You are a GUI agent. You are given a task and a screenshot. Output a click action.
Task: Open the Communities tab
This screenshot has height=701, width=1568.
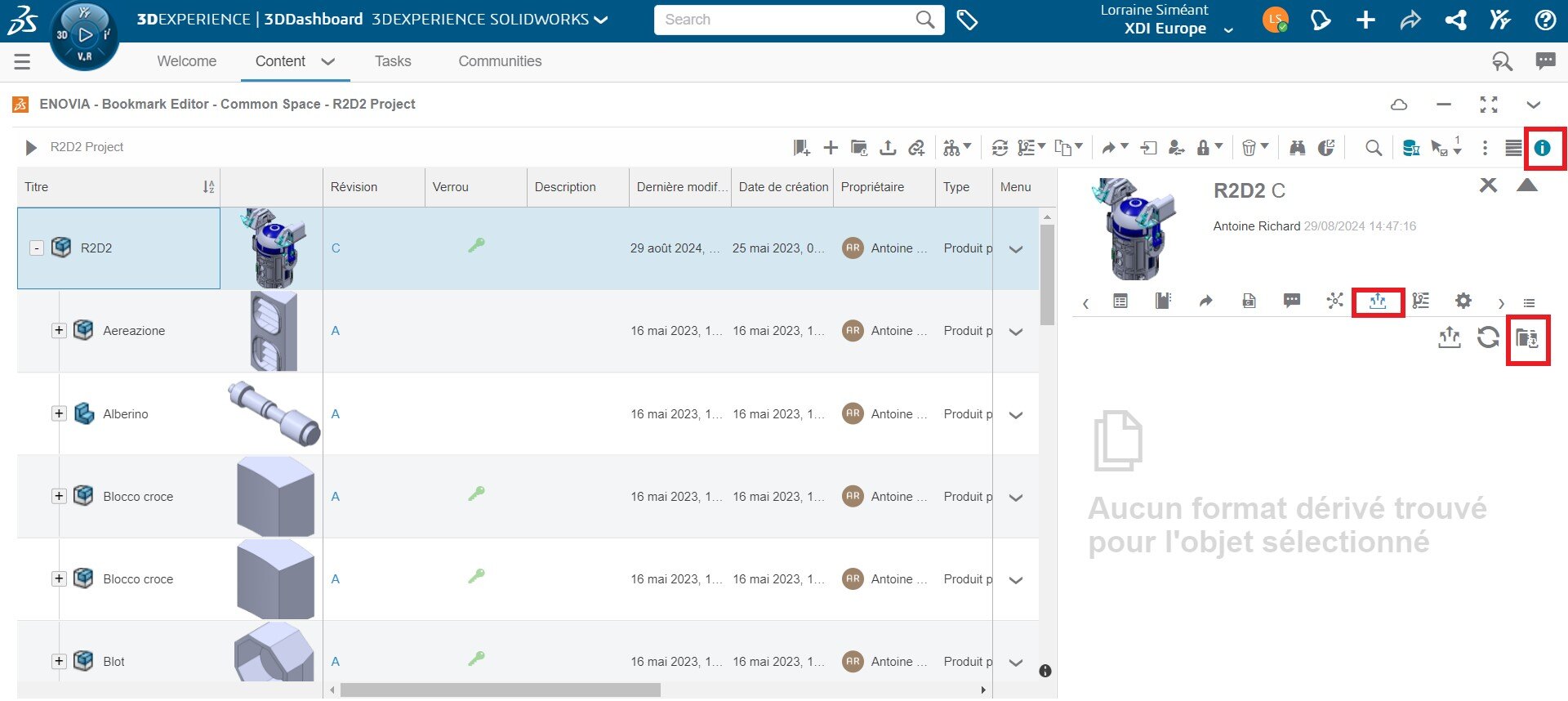500,61
